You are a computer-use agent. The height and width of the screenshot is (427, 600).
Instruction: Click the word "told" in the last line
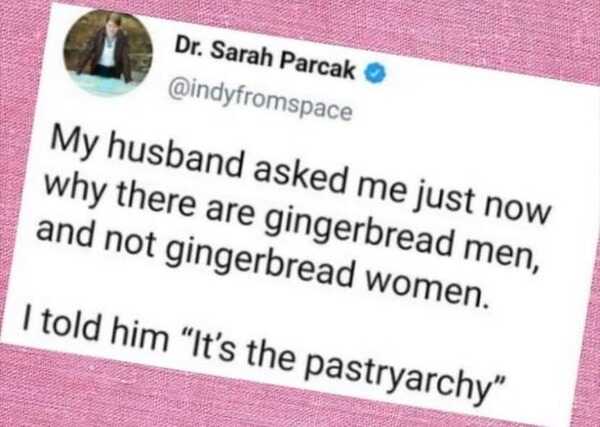click(71, 325)
